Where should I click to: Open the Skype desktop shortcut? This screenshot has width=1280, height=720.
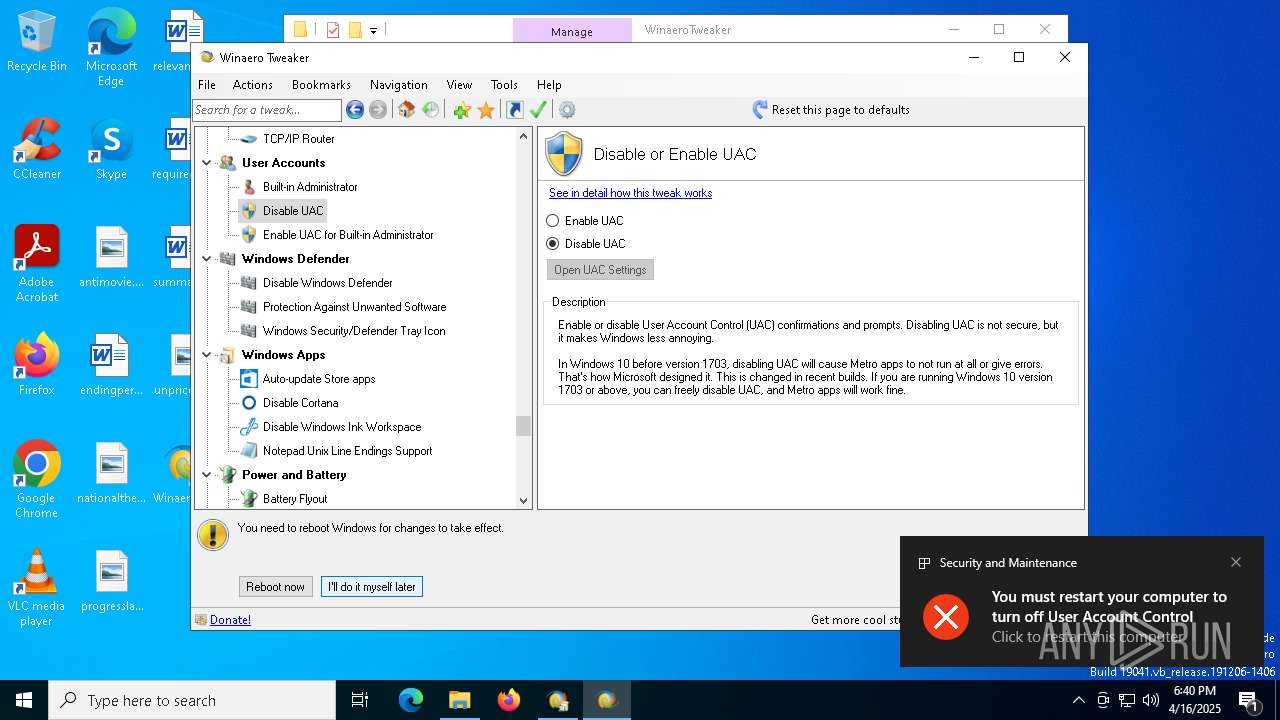pos(111,149)
